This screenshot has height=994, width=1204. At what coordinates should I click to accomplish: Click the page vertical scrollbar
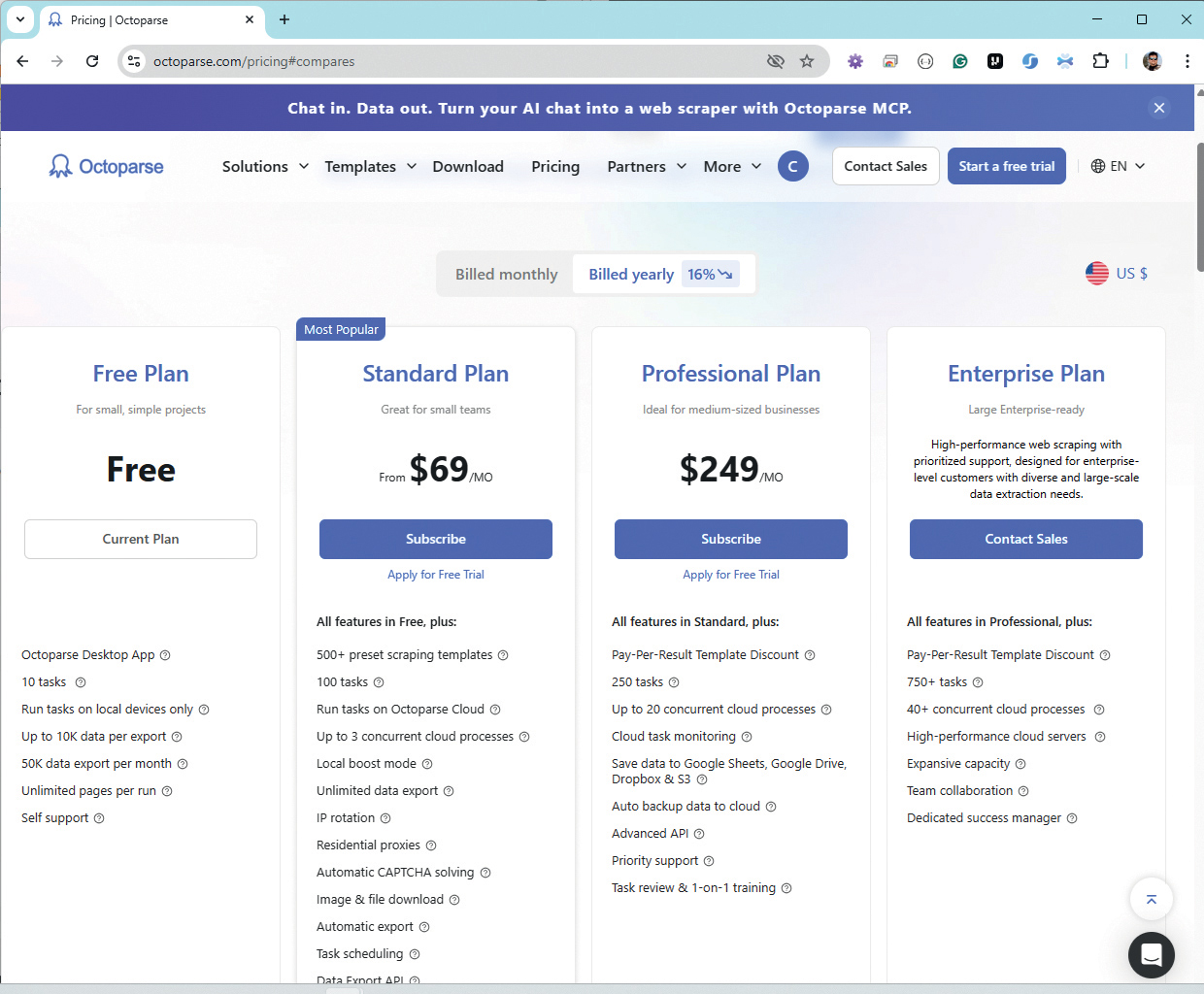point(1199,207)
